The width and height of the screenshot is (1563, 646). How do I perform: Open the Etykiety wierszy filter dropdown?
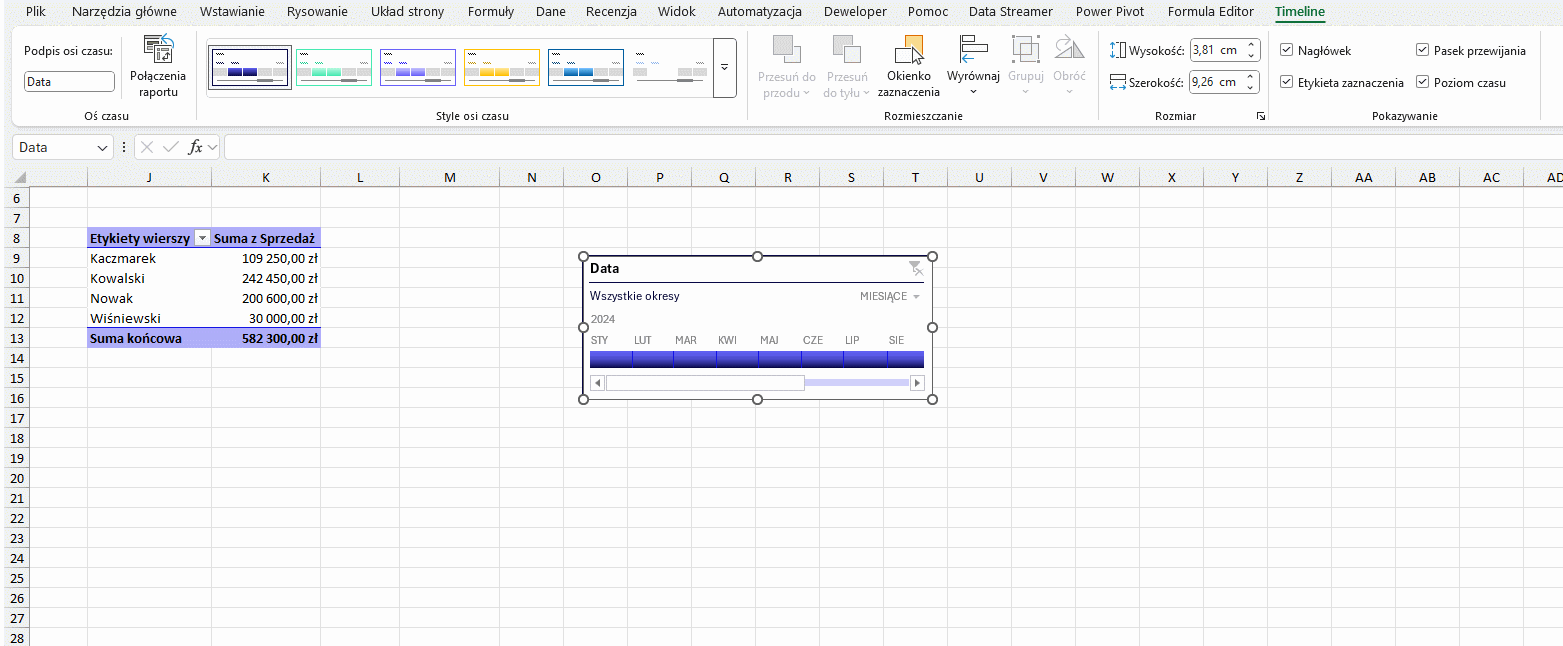(x=202, y=239)
